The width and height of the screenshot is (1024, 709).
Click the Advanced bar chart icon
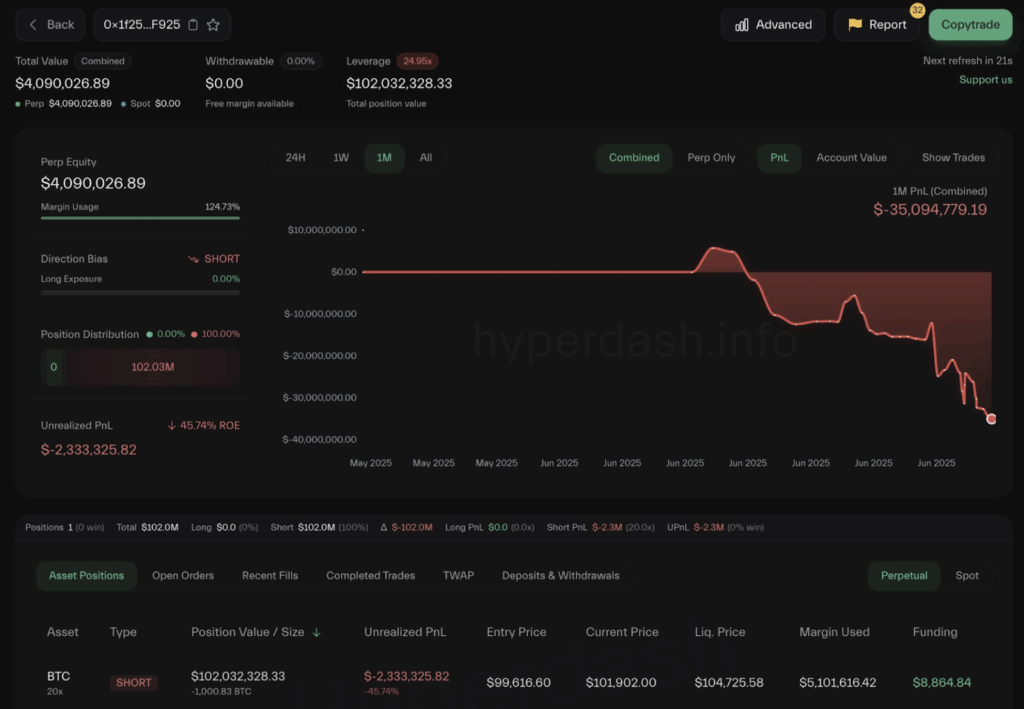coord(741,25)
